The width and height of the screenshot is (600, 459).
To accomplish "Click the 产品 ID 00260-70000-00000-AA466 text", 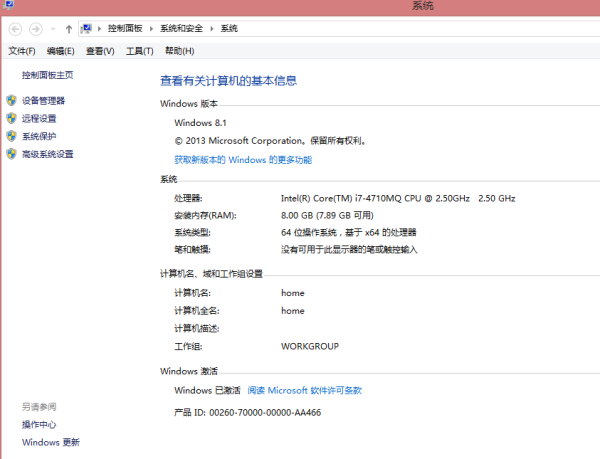I will 248,413.
